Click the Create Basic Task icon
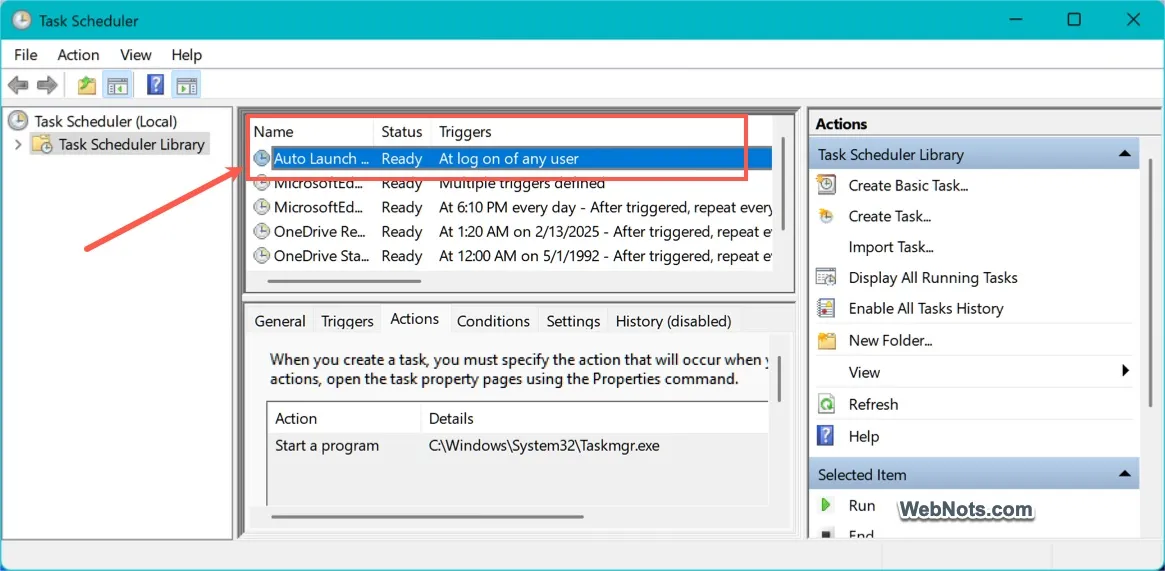The width and height of the screenshot is (1165, 571). [x=826, y=185]
